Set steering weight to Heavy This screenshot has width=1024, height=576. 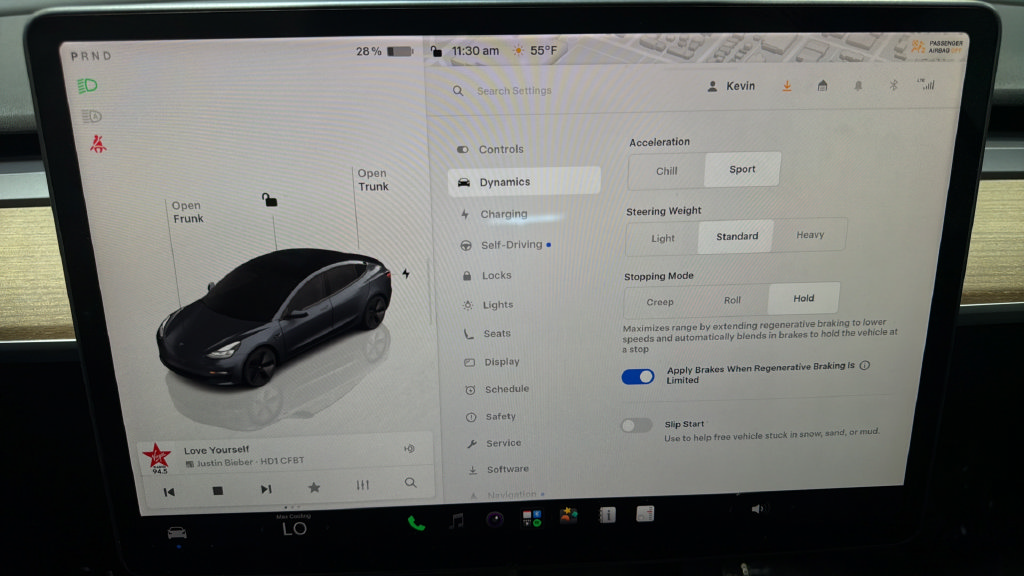coord(810,235)
